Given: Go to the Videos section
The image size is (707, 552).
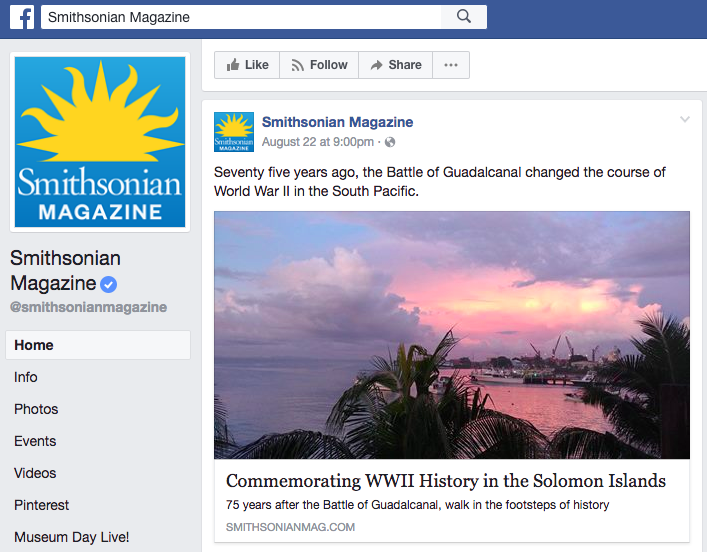Looking at the screenshot, I should click(35, 473).
